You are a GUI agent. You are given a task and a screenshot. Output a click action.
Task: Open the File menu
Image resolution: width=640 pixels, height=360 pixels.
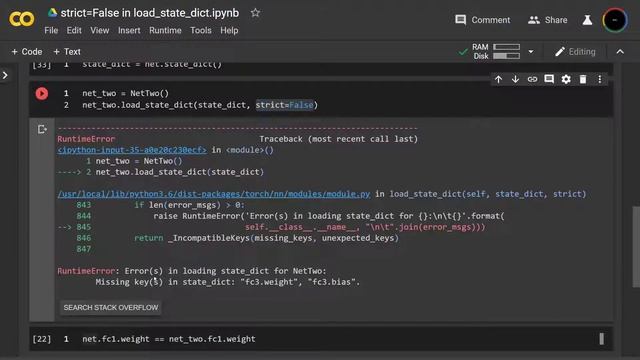(x=51, y=31)
